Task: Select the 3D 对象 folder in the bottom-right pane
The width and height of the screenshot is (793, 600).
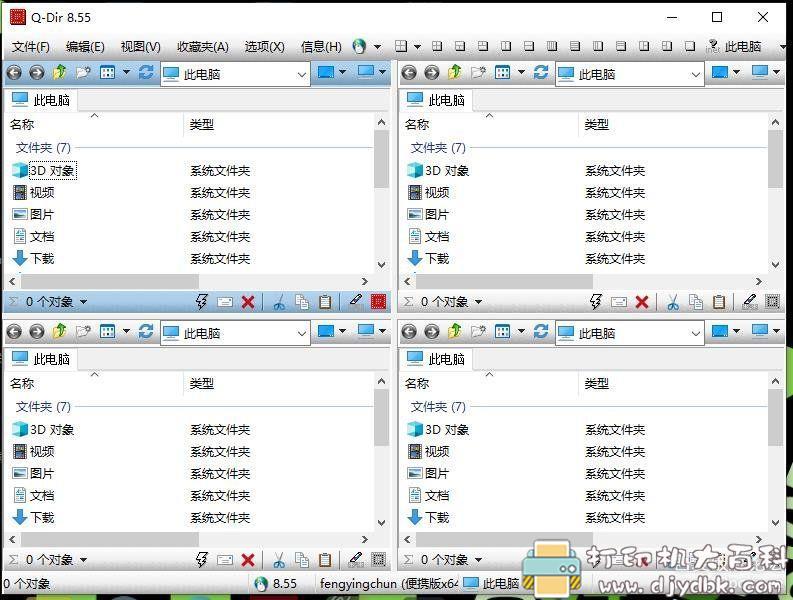Action: tap(438, 430)
